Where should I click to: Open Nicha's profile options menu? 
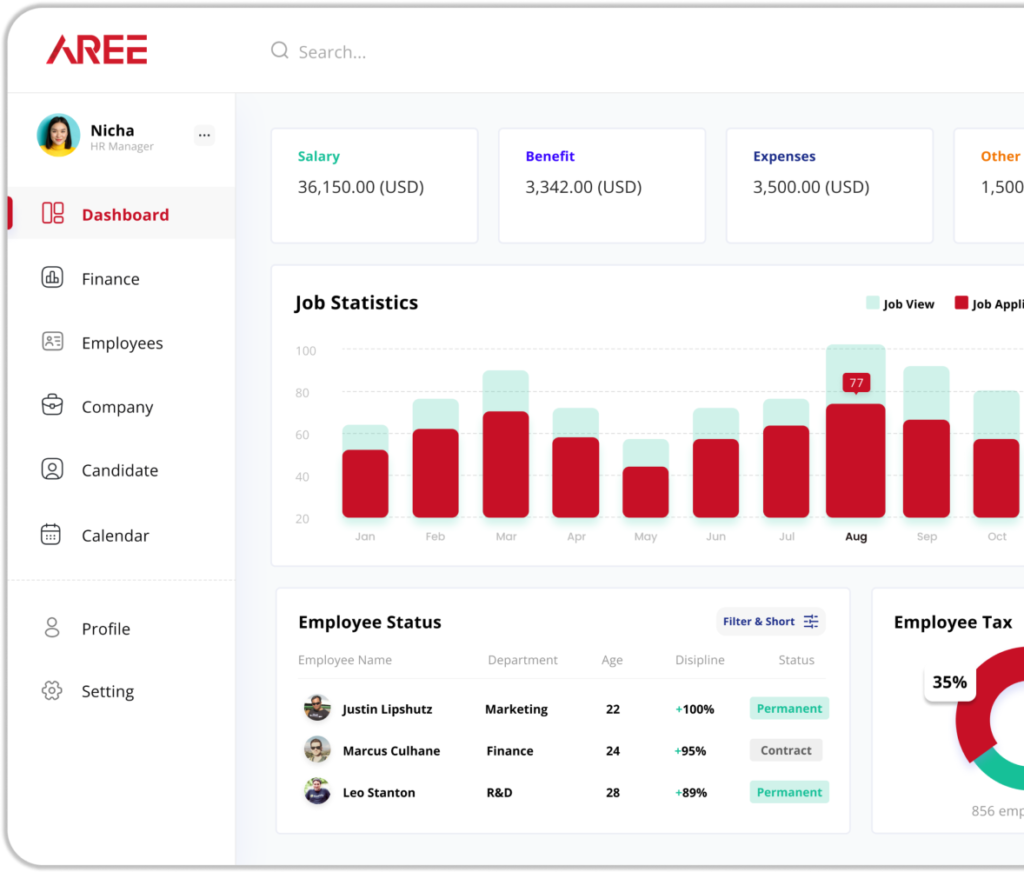[x=204, y=135]
